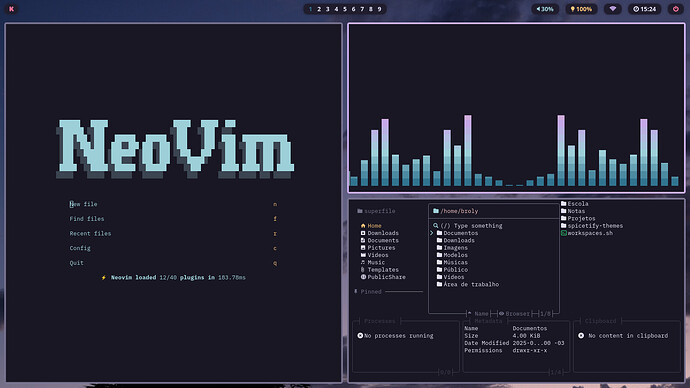Open the K launcher icon
Screen dimensions: 690x388
pos(11,9)
